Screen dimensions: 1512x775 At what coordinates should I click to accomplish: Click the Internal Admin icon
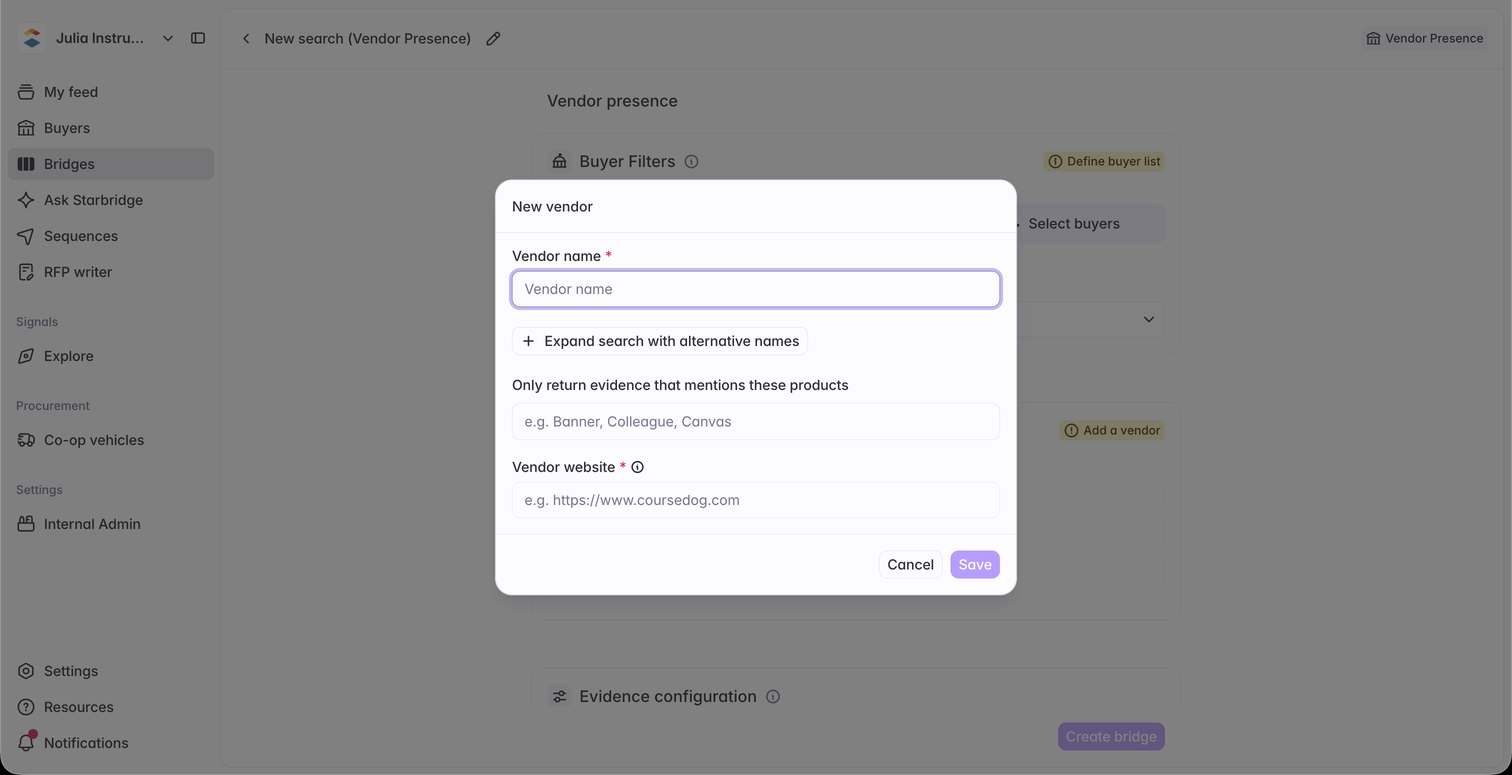pos(26,524)
